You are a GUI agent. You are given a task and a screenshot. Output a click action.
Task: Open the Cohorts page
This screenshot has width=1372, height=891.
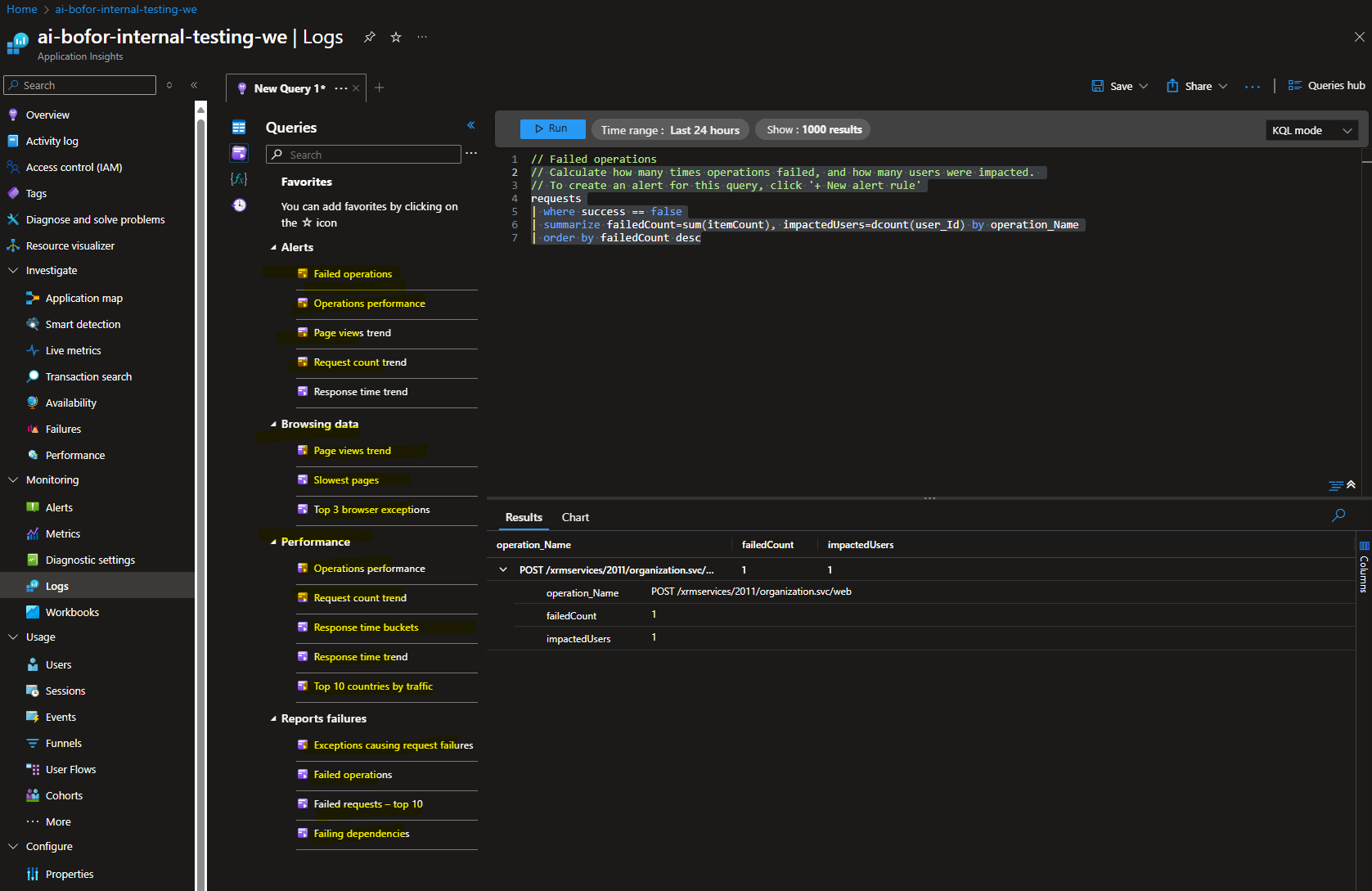point(64,795)
